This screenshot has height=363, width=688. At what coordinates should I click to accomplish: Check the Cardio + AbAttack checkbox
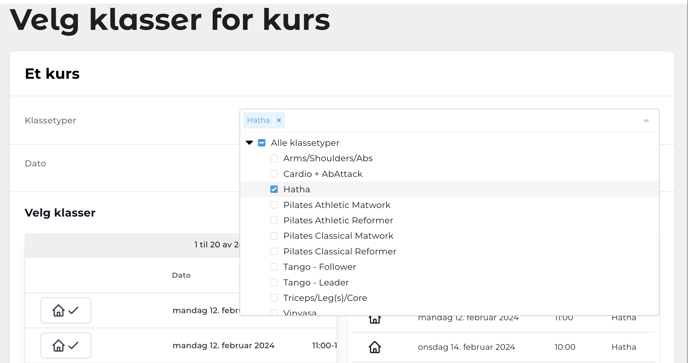(274, 174)
